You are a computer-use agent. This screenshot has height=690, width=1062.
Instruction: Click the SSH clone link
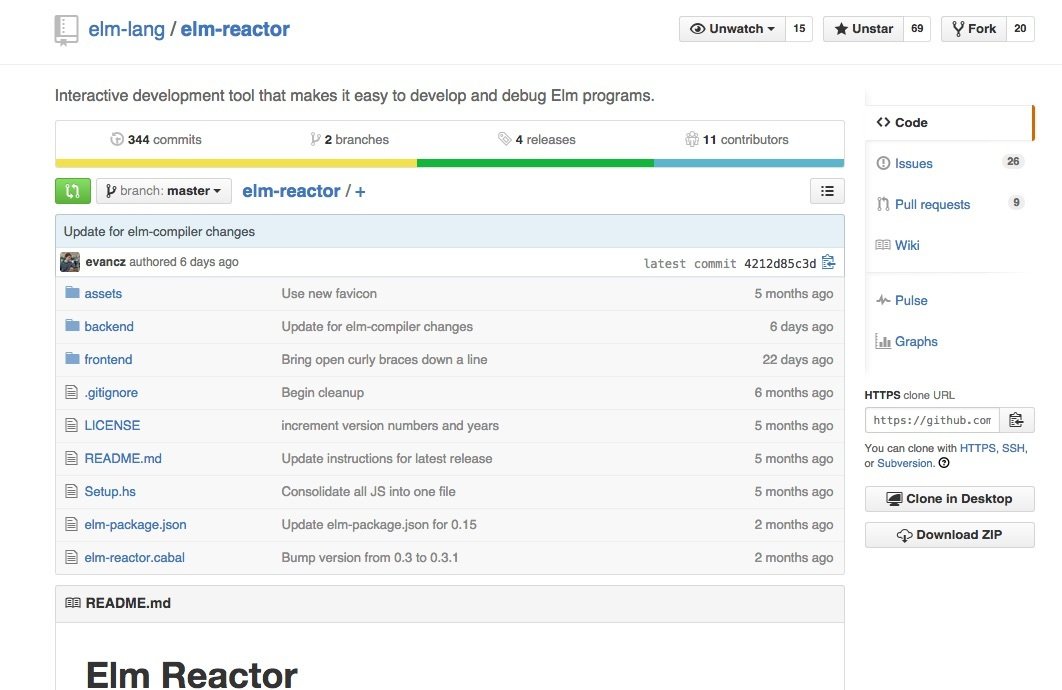[1013, 448]
